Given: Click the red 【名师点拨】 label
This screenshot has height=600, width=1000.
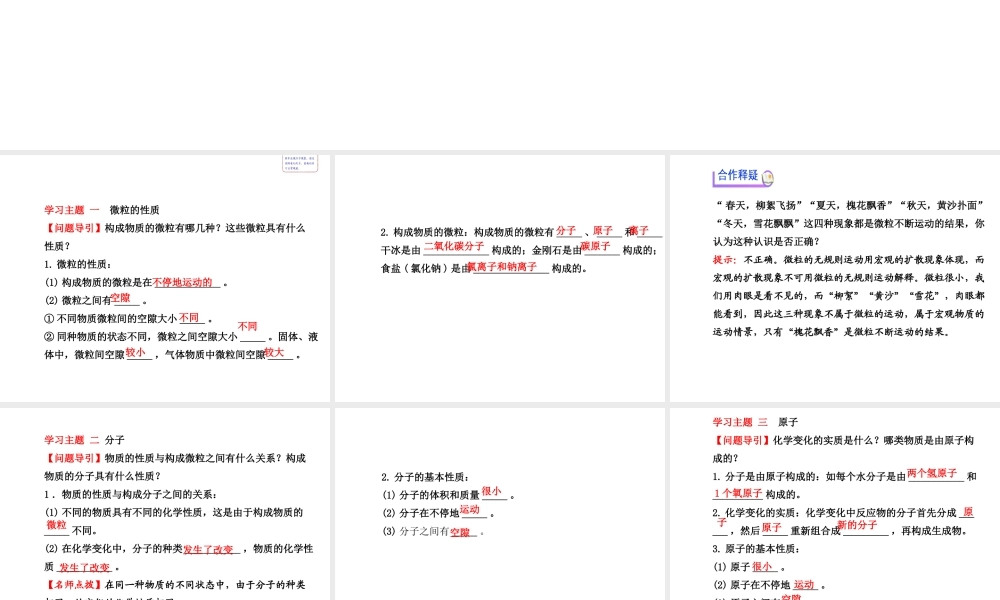Looking at the screenshot, I should tap(73, 585).
